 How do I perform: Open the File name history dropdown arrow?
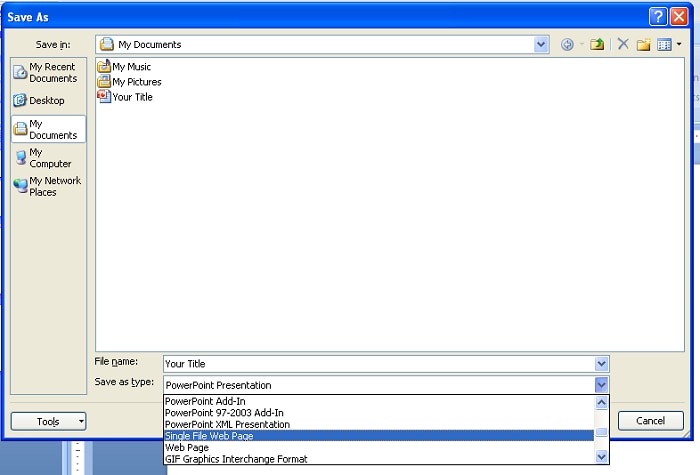[x=601, y=364]
